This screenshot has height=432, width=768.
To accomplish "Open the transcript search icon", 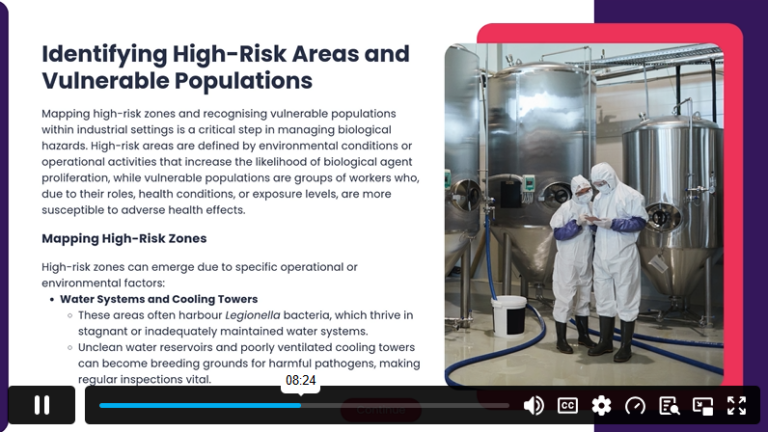I will coord(669,406).
